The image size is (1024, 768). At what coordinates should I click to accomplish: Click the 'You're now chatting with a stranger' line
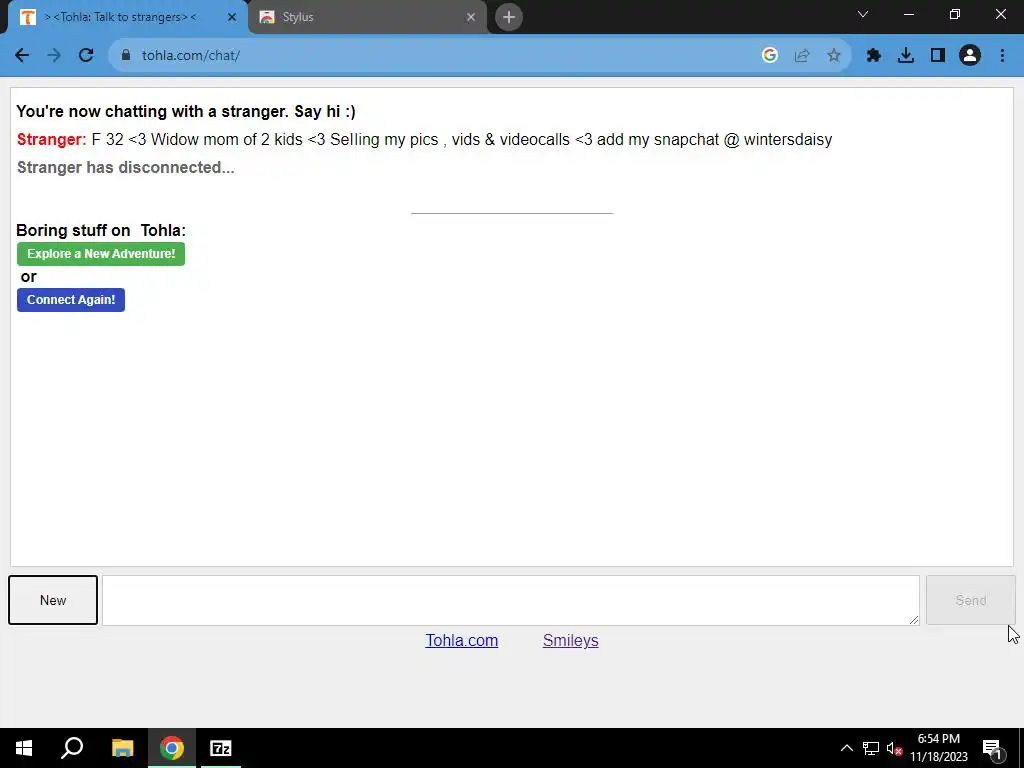tap(186, 112)
